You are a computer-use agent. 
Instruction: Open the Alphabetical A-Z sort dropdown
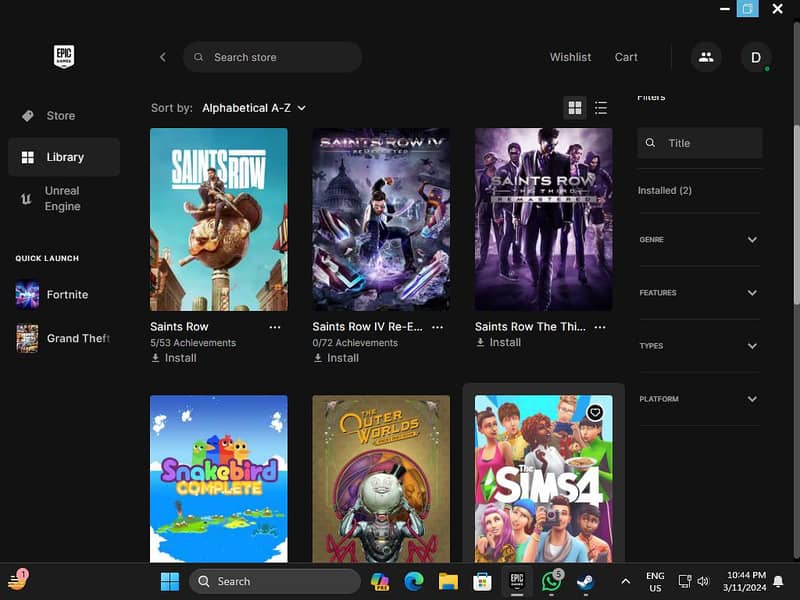click(x=251, y=107)
